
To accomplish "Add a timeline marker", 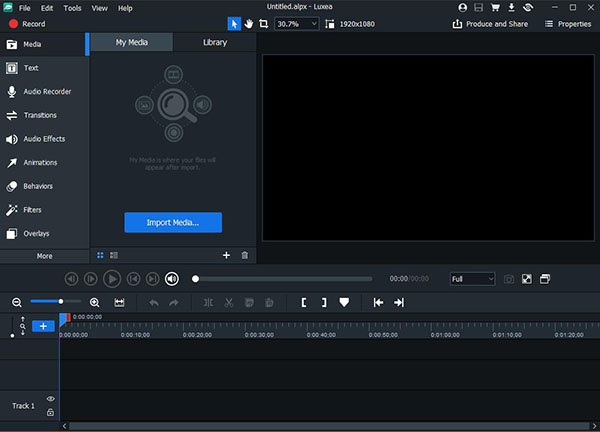I will (x=344, y=303).
